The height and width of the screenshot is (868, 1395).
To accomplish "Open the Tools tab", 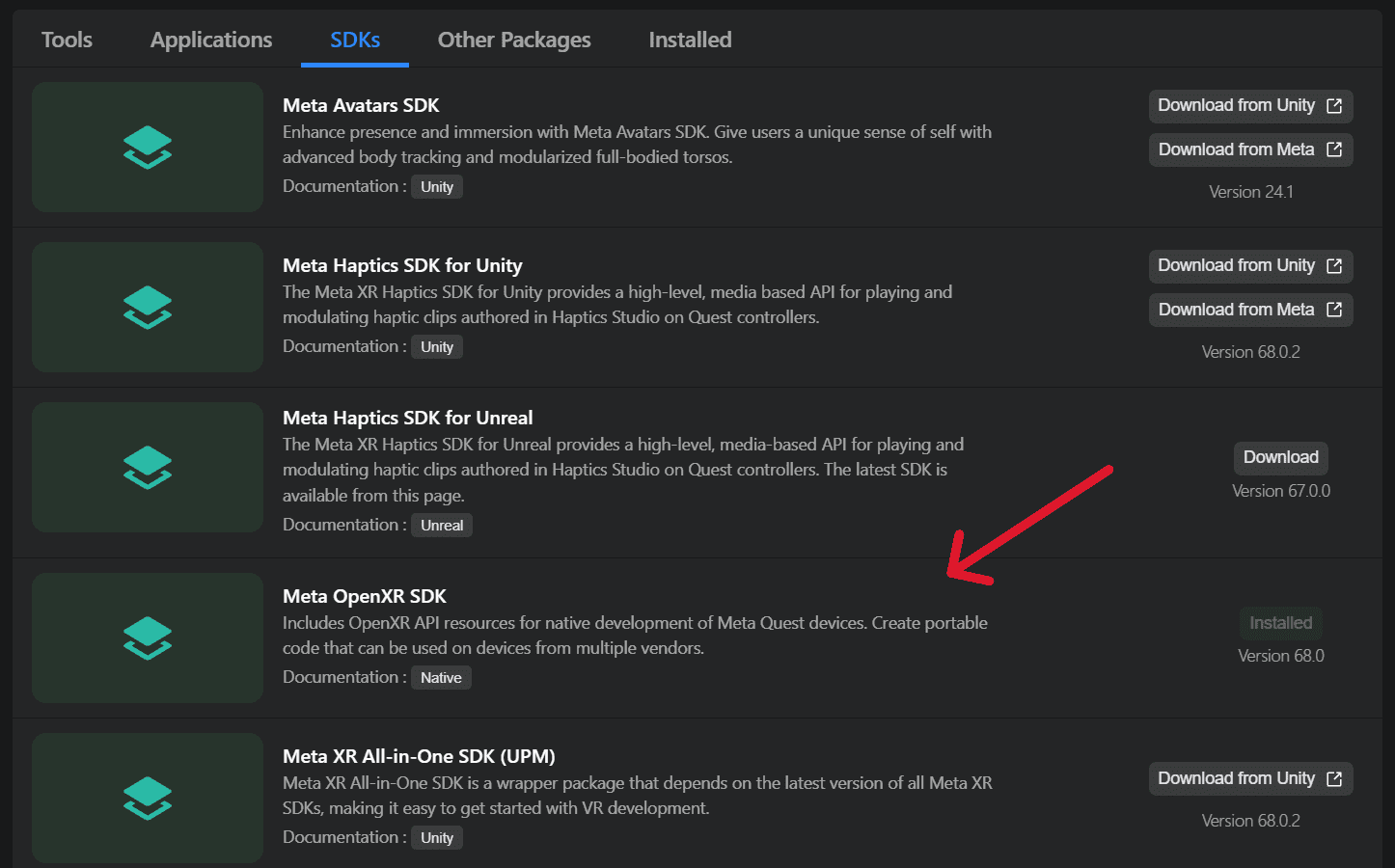I will [x=67, y=40].
